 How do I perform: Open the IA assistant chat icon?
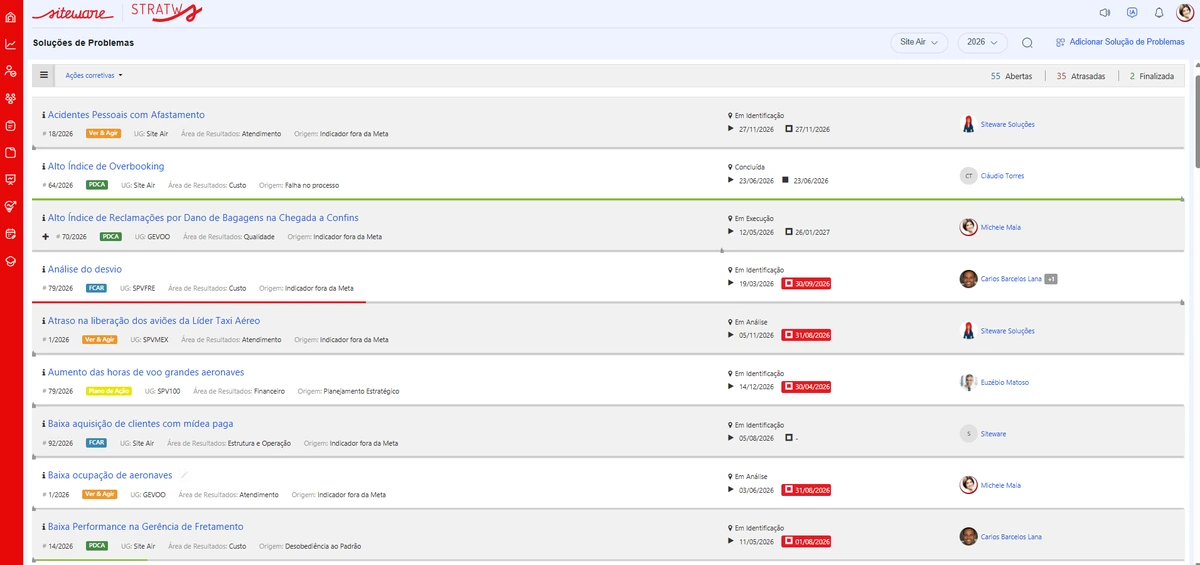point(1132,13)
